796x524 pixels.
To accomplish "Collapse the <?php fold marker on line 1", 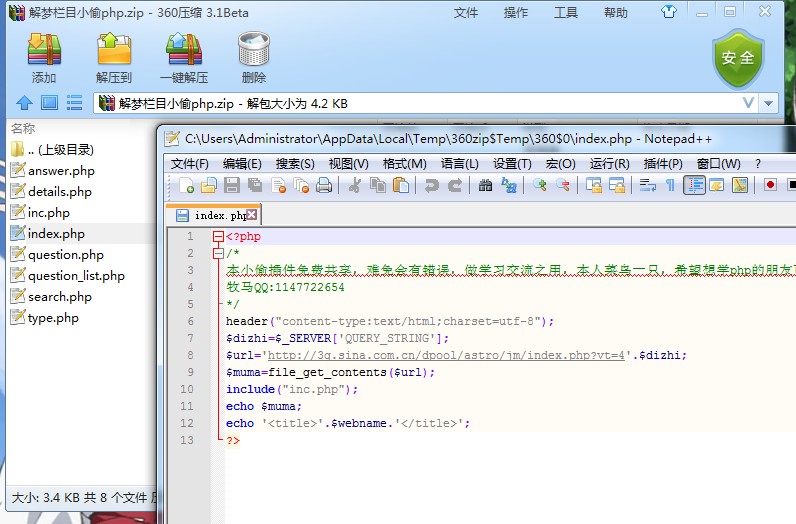I will coord(218,237).
